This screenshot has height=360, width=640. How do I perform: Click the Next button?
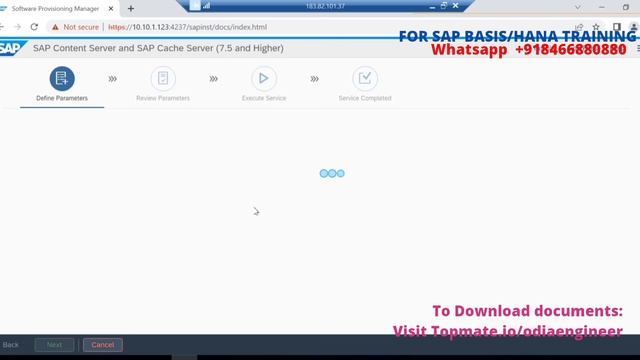point(54,345)
